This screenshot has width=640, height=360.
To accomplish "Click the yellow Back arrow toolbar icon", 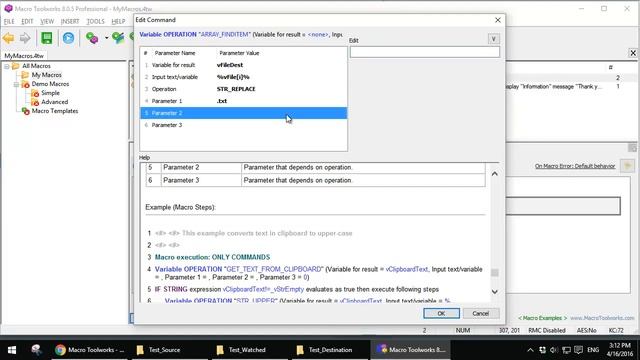I will point(8,38).
